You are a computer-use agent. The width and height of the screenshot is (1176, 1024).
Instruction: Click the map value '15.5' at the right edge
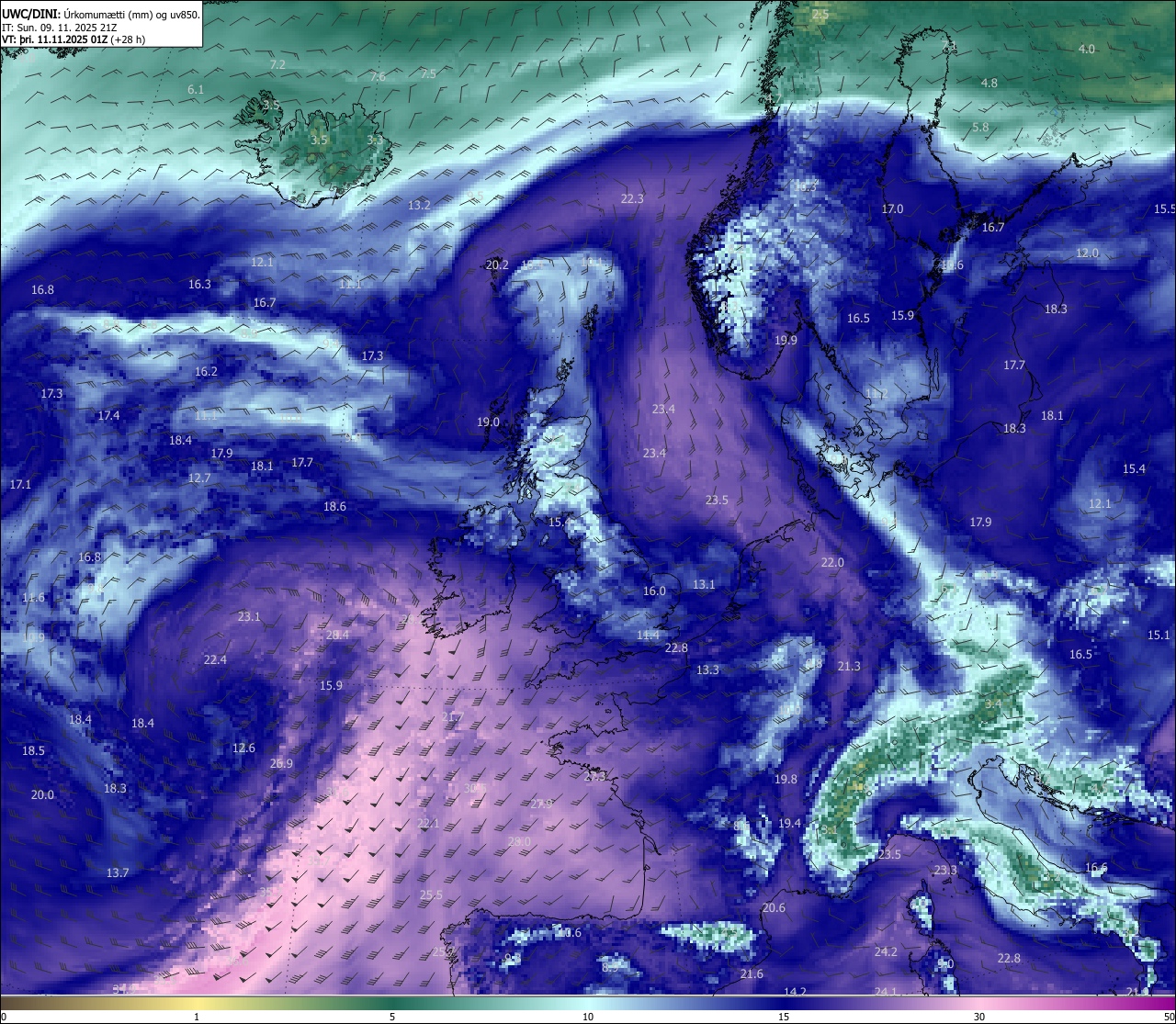point(1164,209)
